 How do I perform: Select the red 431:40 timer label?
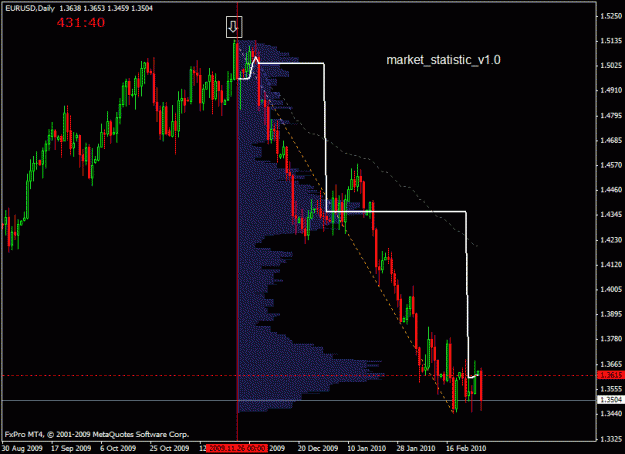[81, 22]
